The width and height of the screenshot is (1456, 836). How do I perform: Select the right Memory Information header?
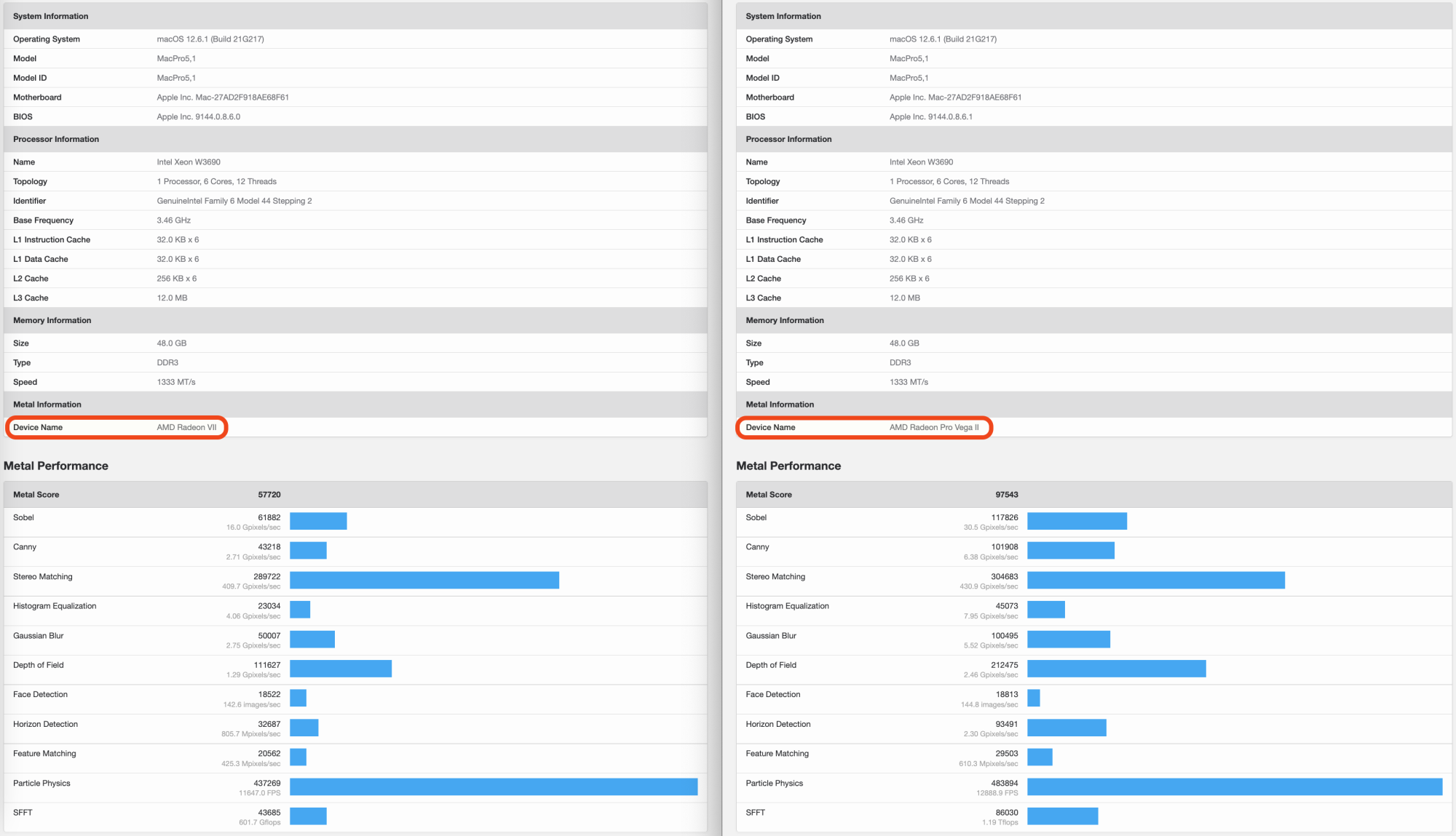click(x=784, y=320)
